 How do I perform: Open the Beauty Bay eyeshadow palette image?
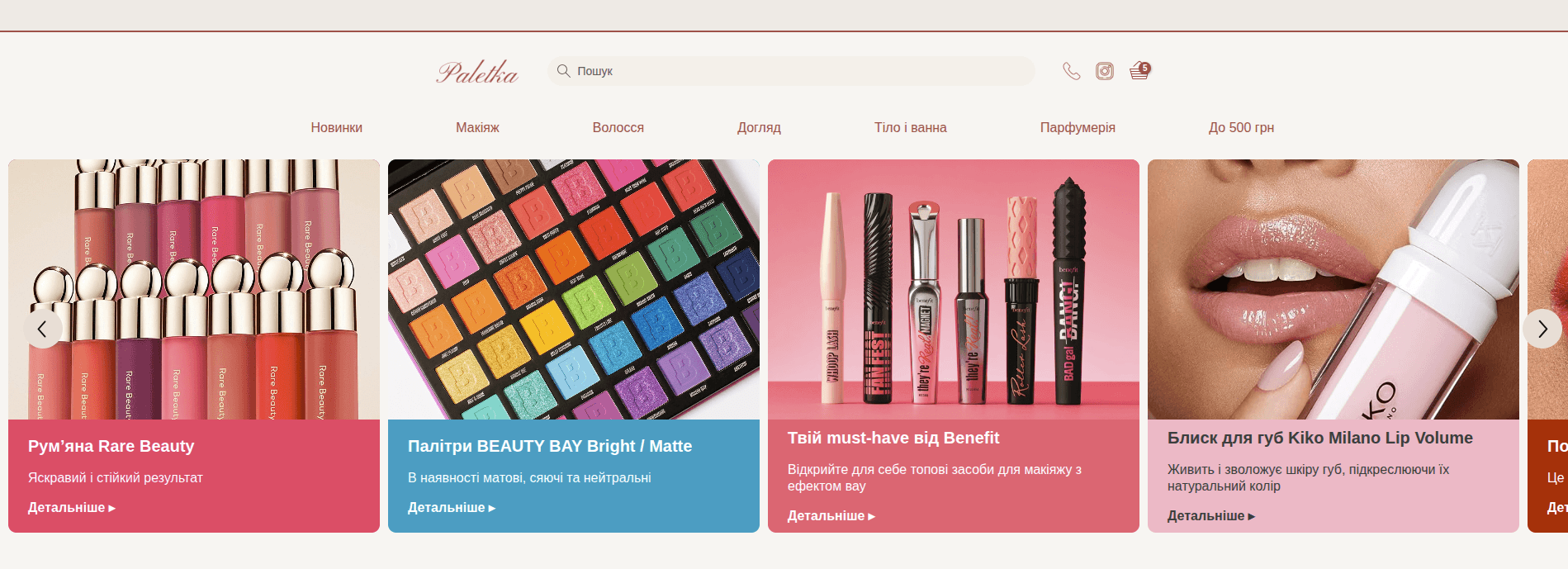tap(574, 289)
